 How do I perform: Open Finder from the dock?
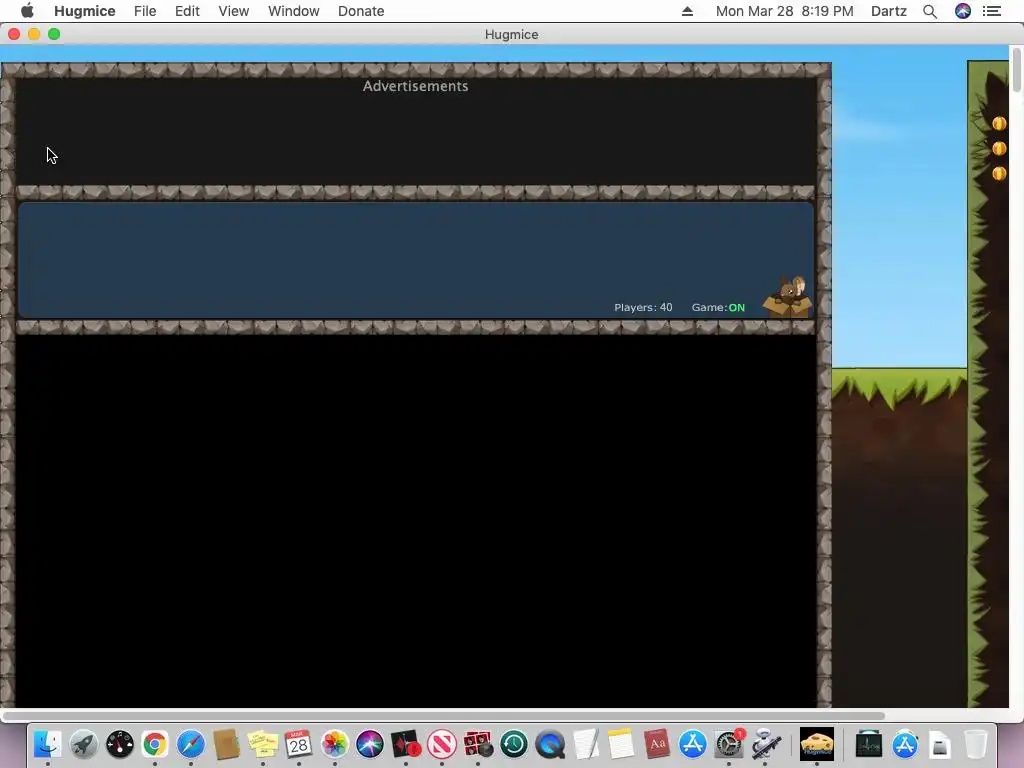pyautogui.click(x=47, y=744)
